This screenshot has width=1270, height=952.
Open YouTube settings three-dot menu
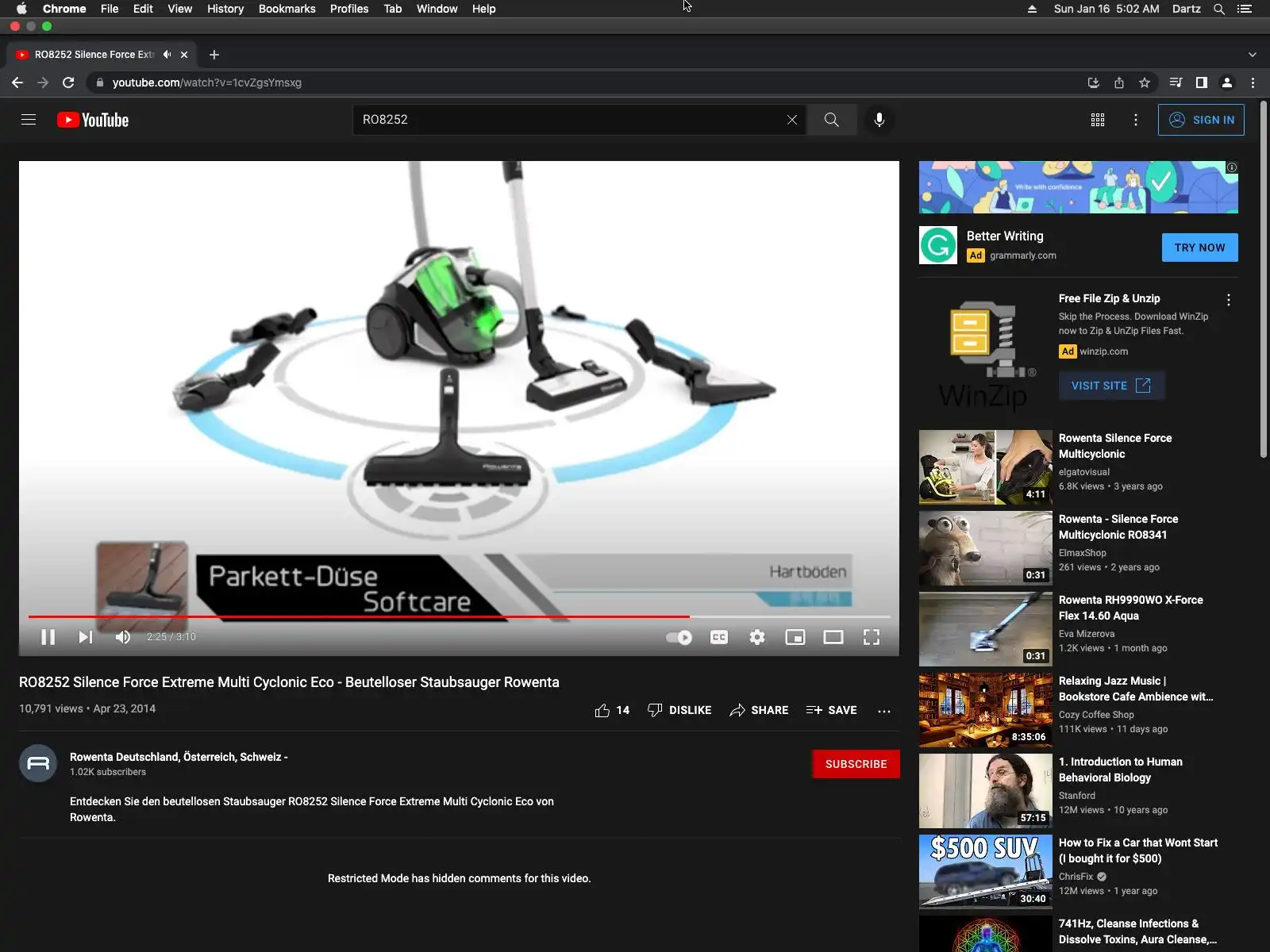(1136, 120)
